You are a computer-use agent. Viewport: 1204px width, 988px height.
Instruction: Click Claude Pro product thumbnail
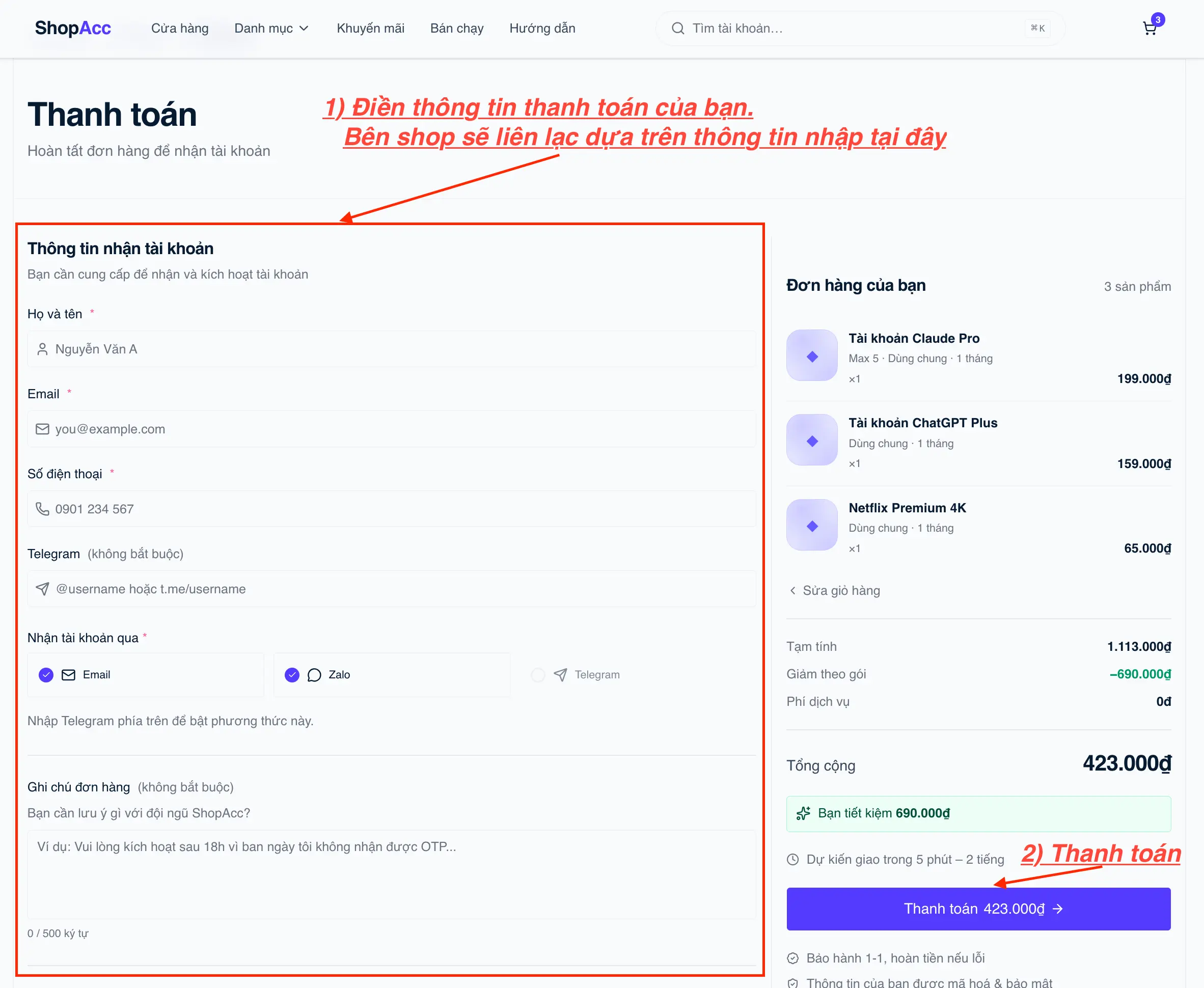tap(812, 355)
